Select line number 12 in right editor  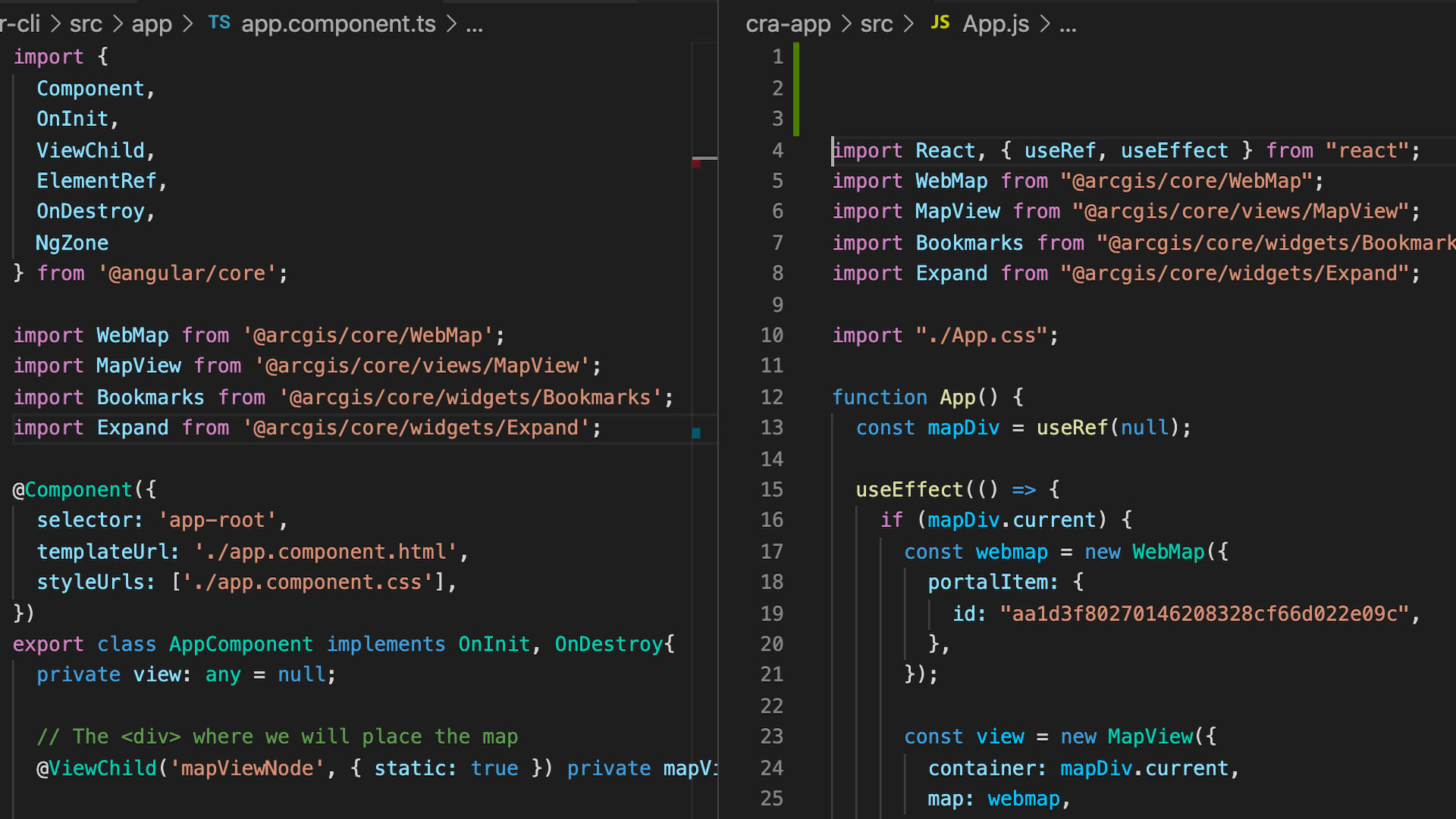771,397
